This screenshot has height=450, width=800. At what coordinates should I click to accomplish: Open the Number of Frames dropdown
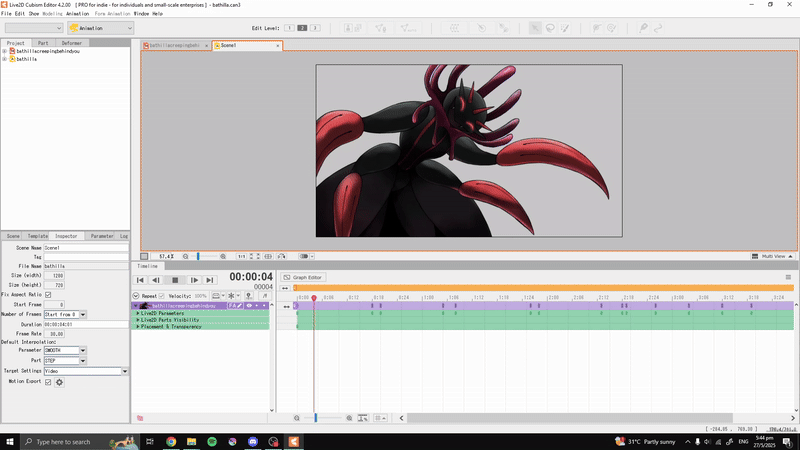tap(83, 314)
